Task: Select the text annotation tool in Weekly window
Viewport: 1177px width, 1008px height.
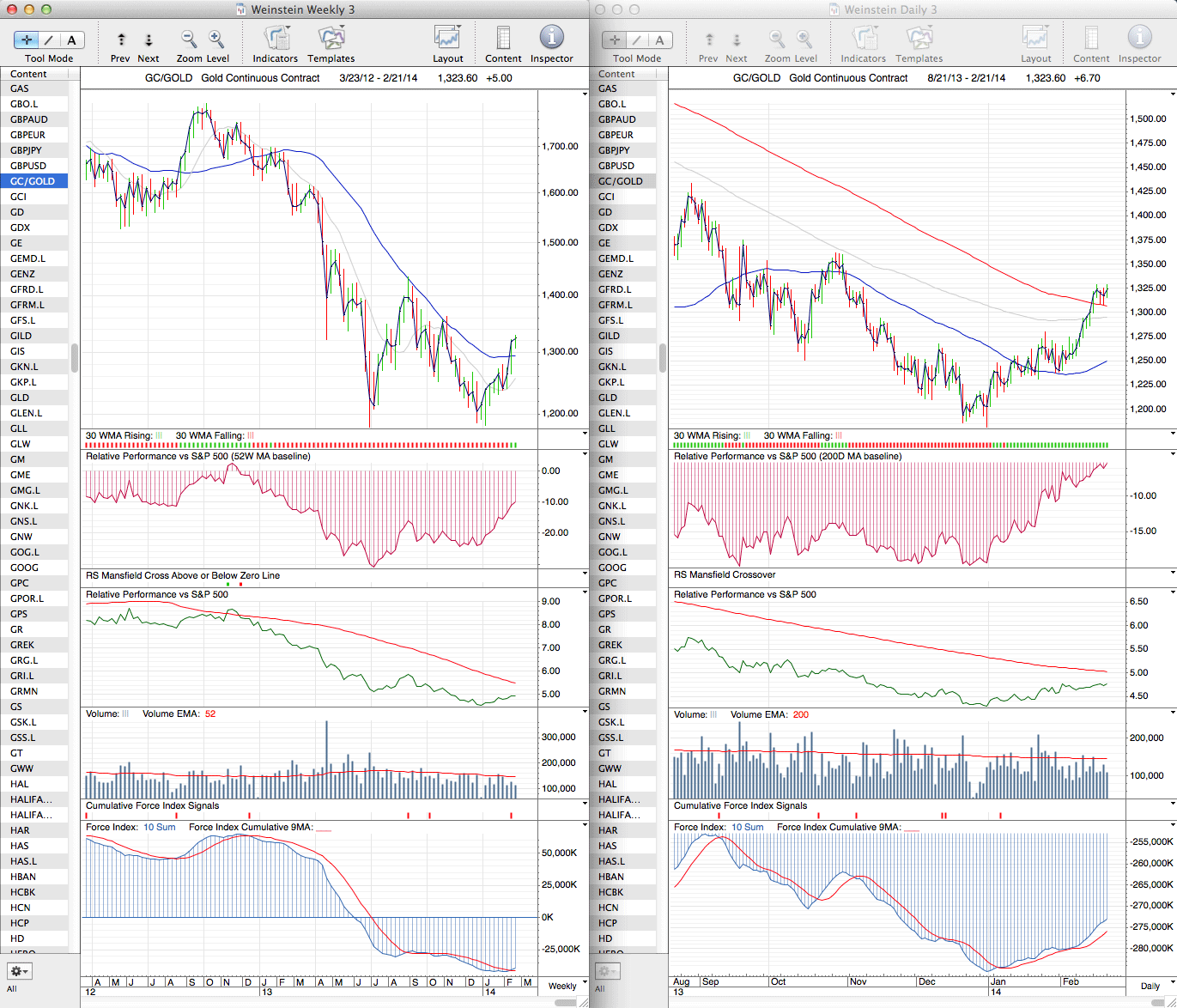Action: [x=71, y=39]
